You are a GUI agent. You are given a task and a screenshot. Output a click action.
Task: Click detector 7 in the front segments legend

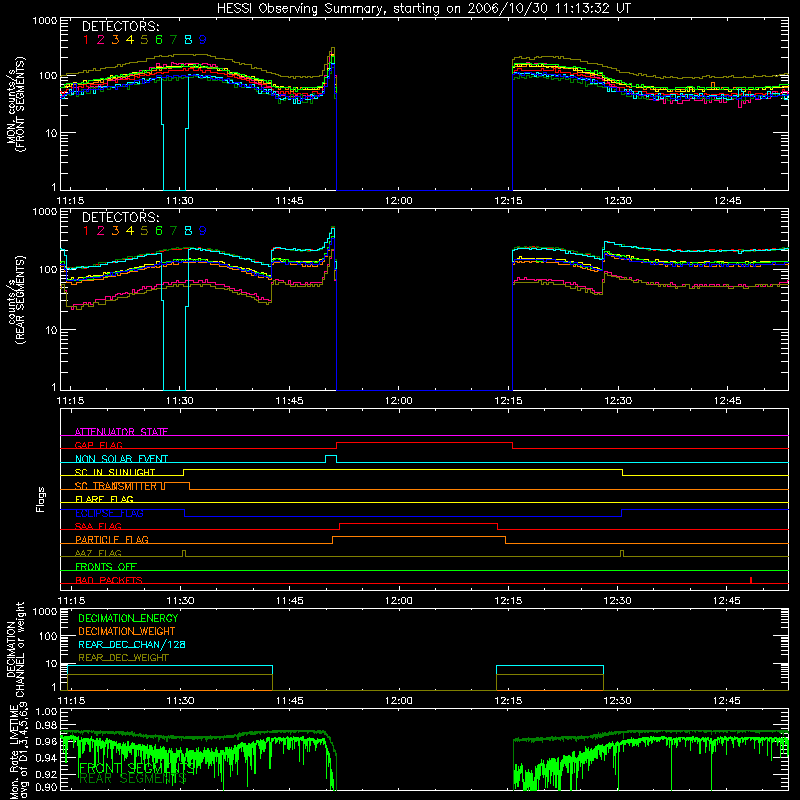pos(173,40)
